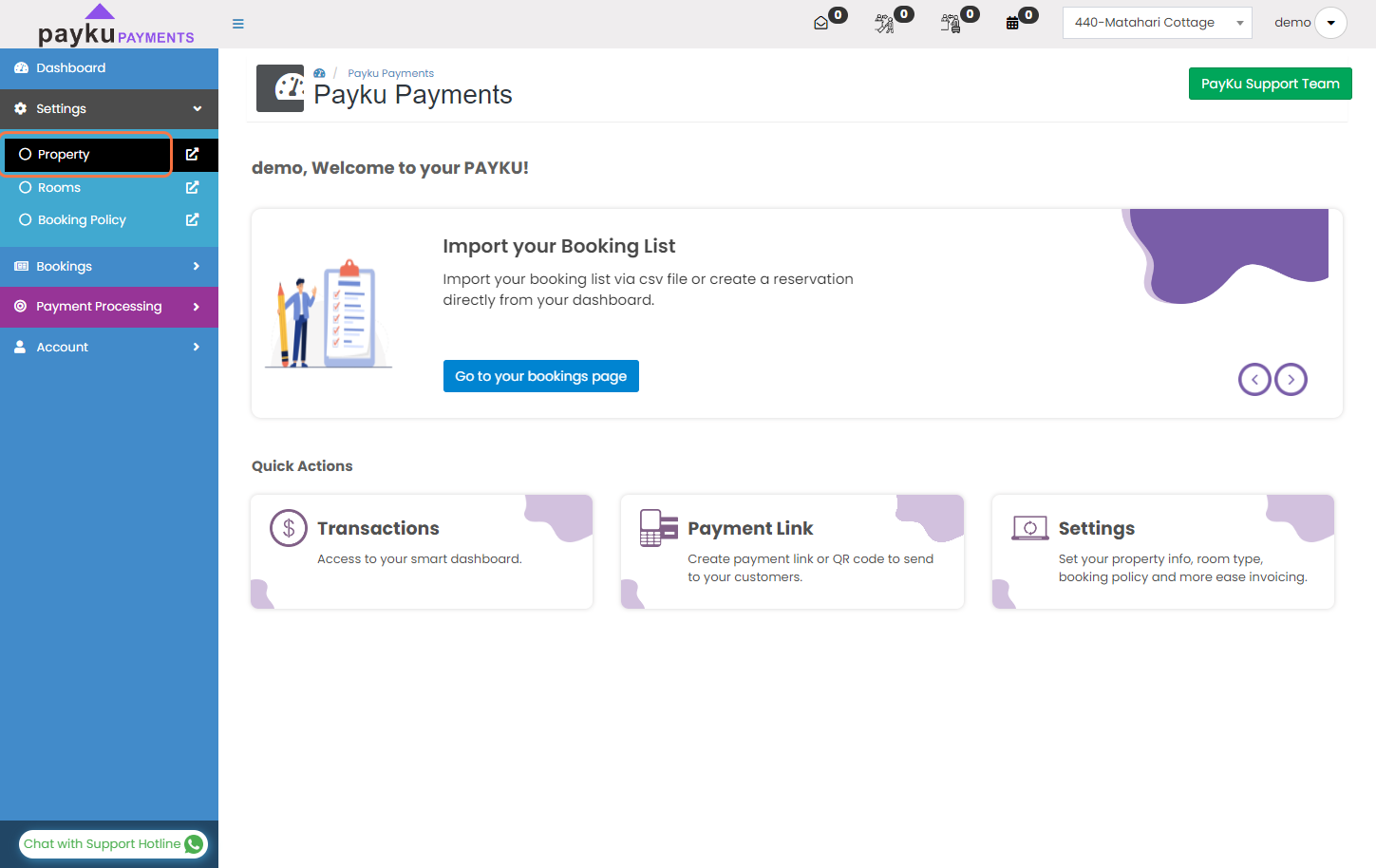
Task: Open the Settings quick action card
Action: pos(1163,552)
